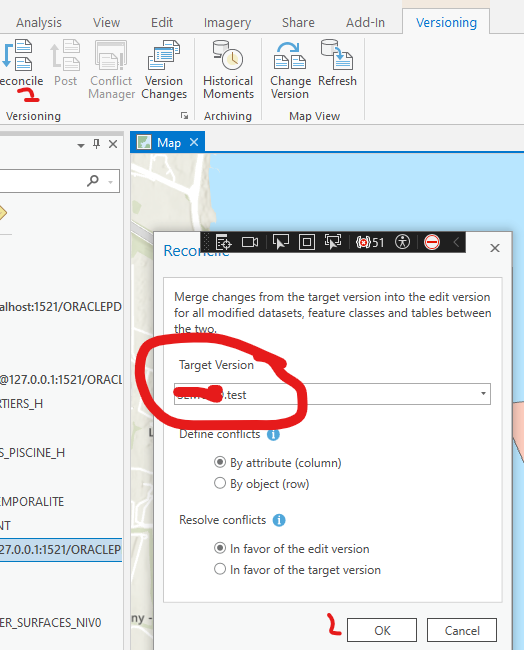Viewport: 524px width, 650px height.
Task: Close the Reconcile dialog
Action: [495, 248]
